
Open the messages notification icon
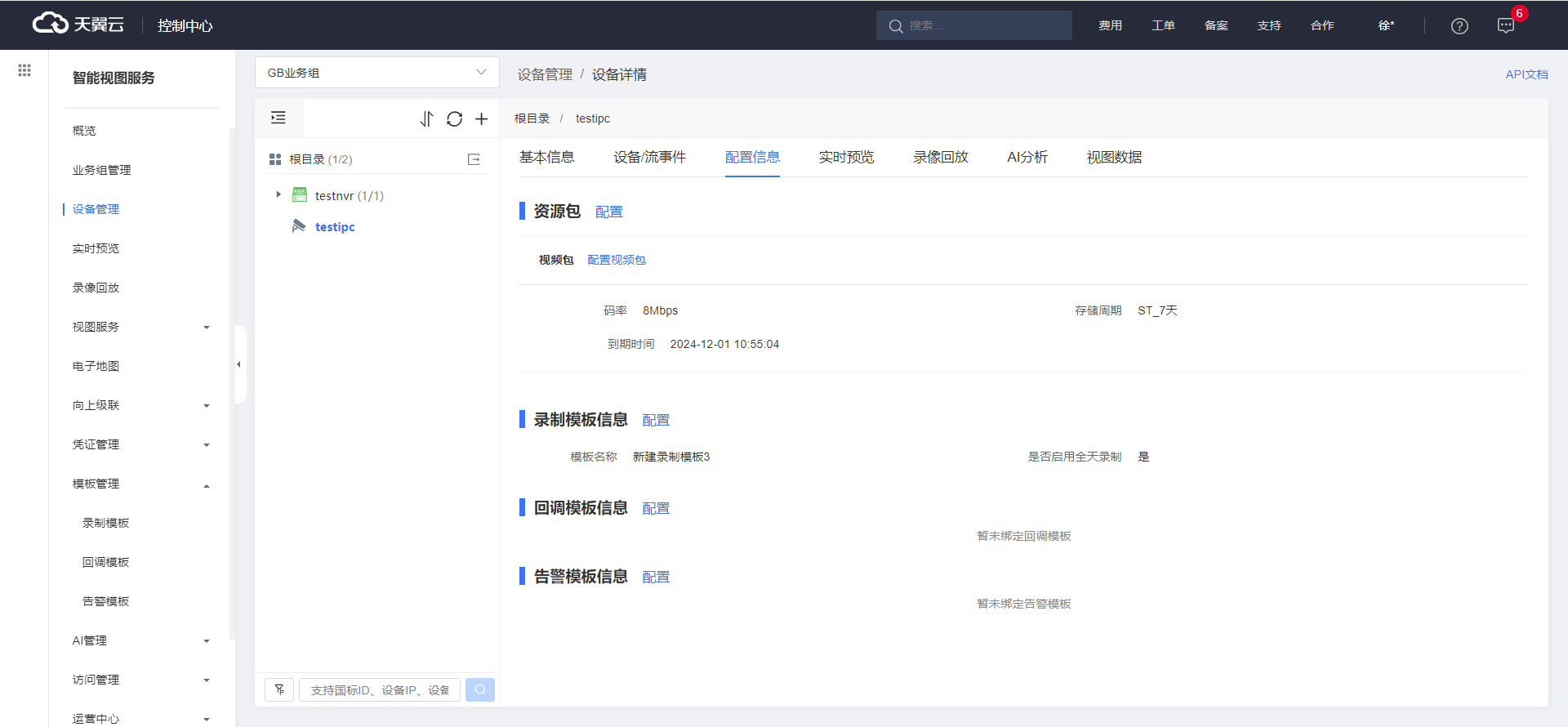click(1505, 26)
